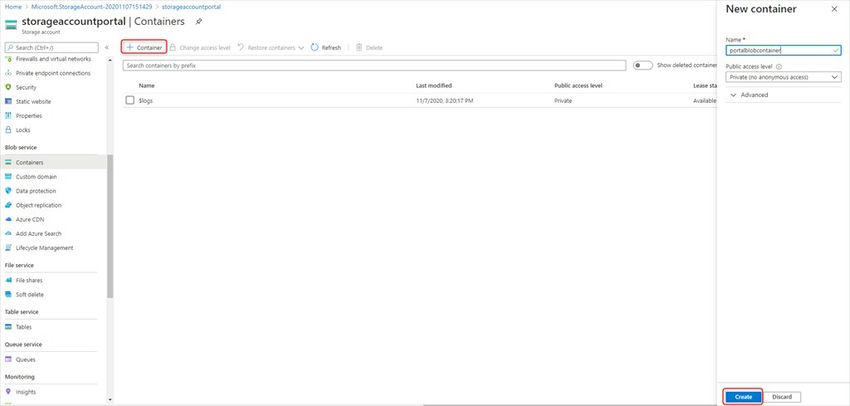Open the $logs container row

coord(420,100)
